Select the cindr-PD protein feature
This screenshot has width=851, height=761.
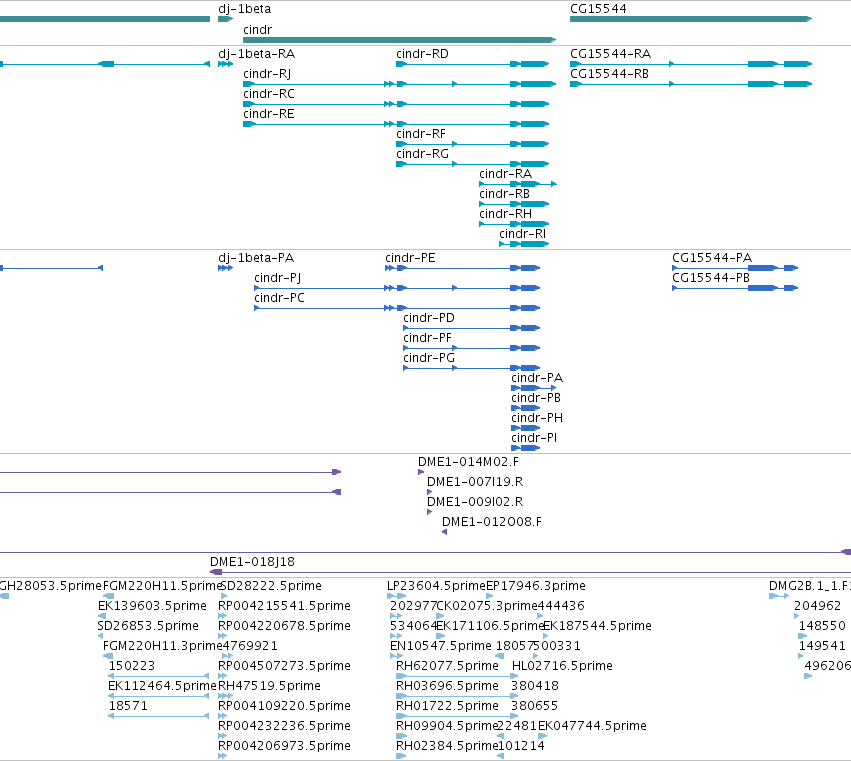click(x=472, y=328)
